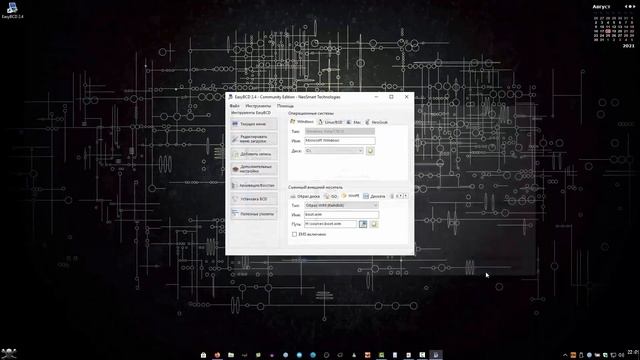Go to next month in calendar widget

[633, 7]
